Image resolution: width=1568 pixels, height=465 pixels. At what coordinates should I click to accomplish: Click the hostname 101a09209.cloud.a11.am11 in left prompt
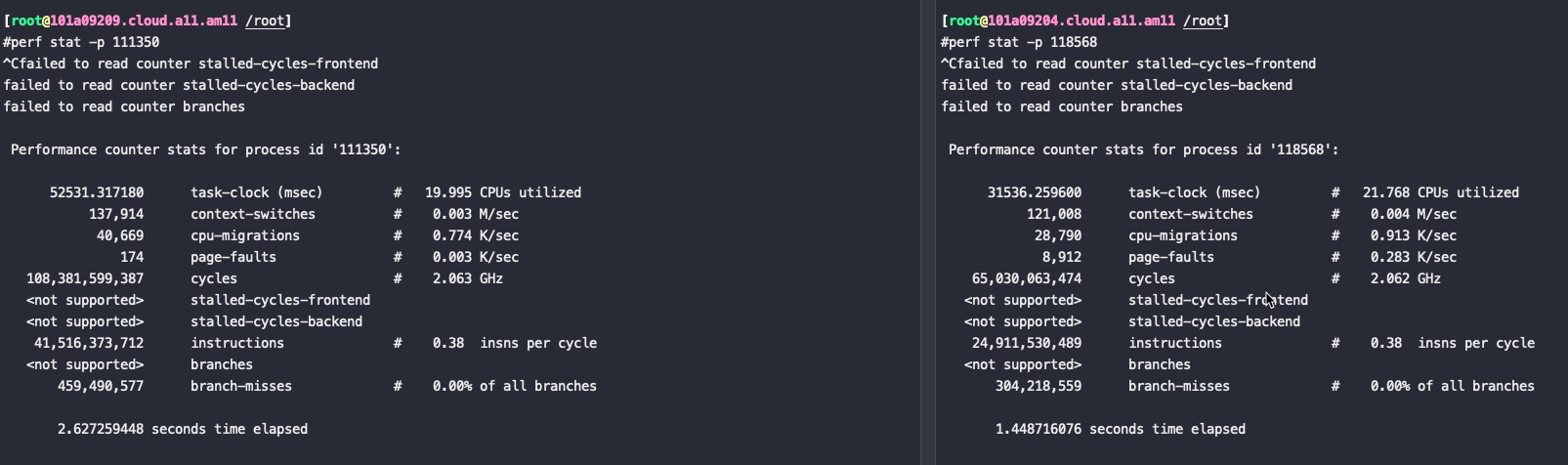144,21
